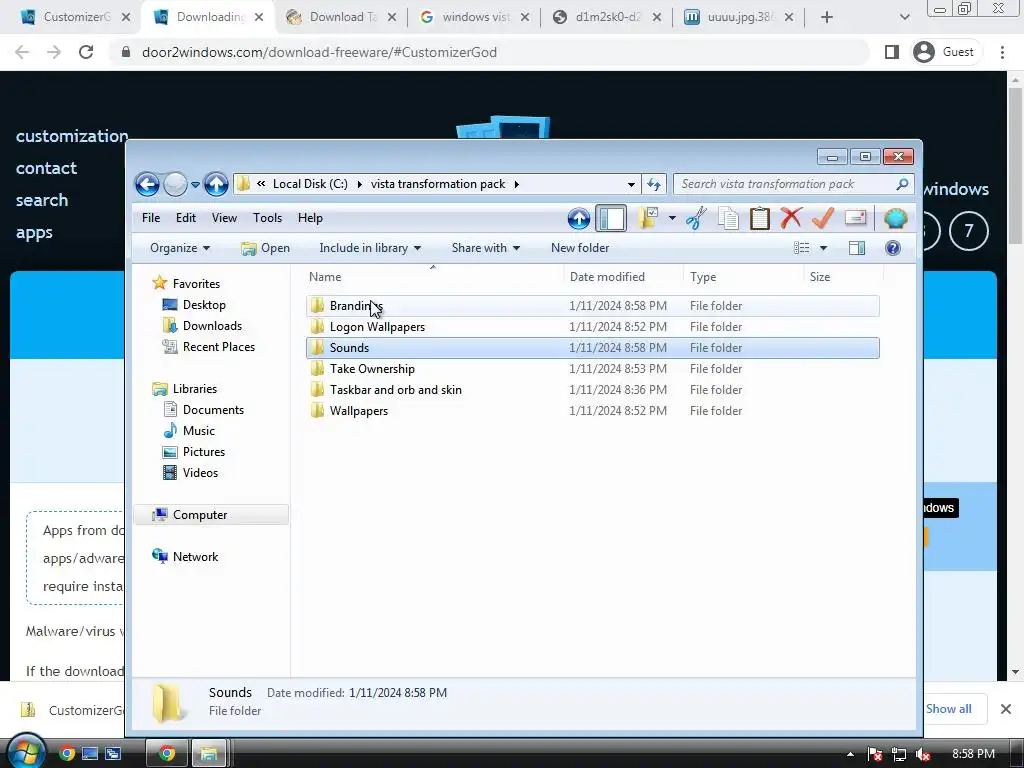Open the Documents library
Image resolution: width=1024 pixels, height=768 pixels.
[x=213, y=410]
